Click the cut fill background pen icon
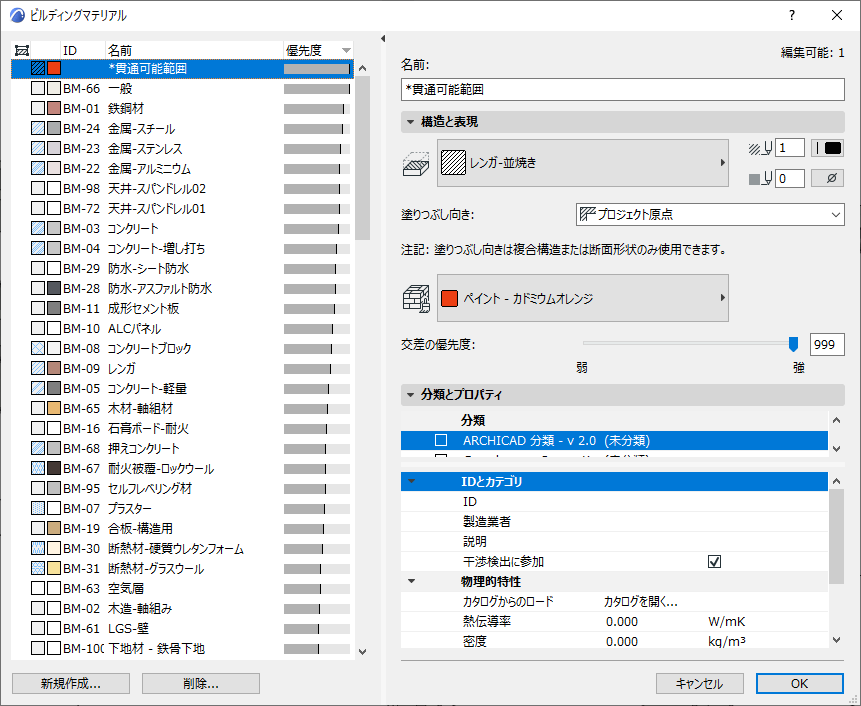Screen dimensions: 861x706 pos(760,178)
